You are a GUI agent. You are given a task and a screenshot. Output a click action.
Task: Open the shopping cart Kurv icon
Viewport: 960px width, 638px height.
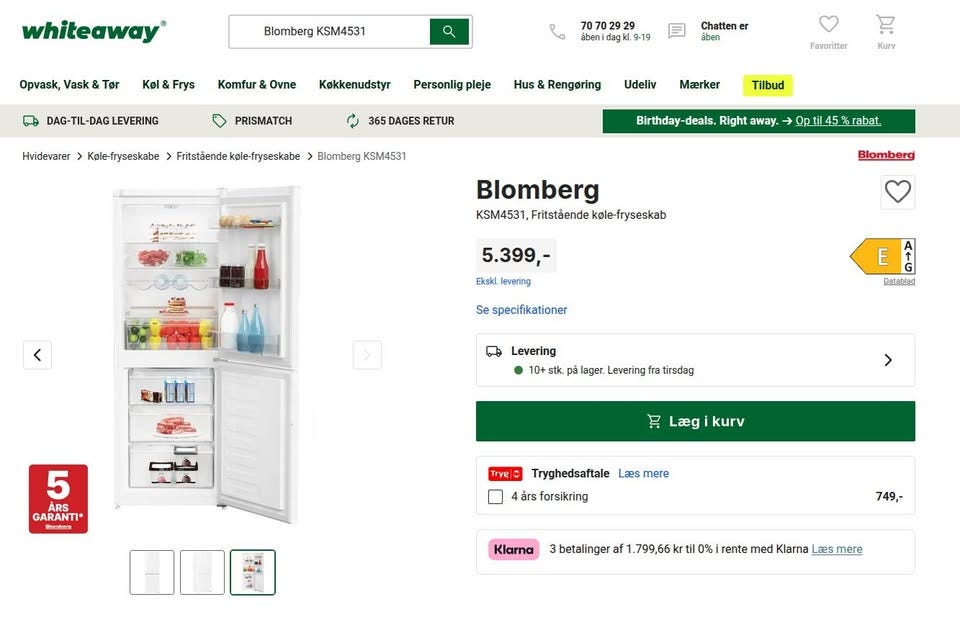click(885, 24)
